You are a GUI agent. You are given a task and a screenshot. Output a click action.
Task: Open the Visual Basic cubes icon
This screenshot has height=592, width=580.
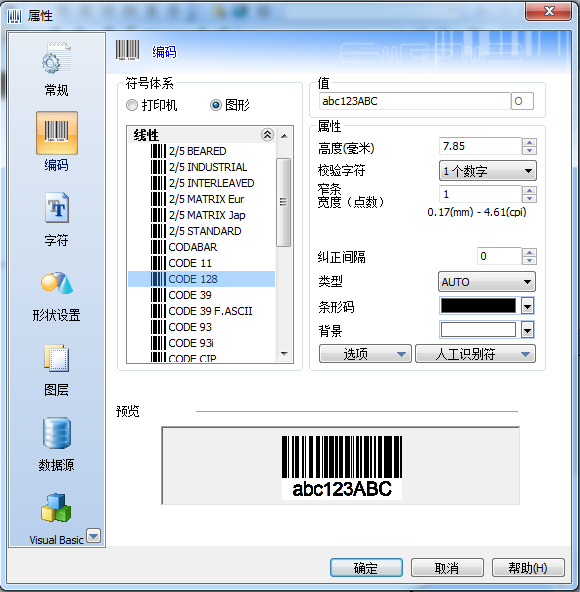(56, 508)
